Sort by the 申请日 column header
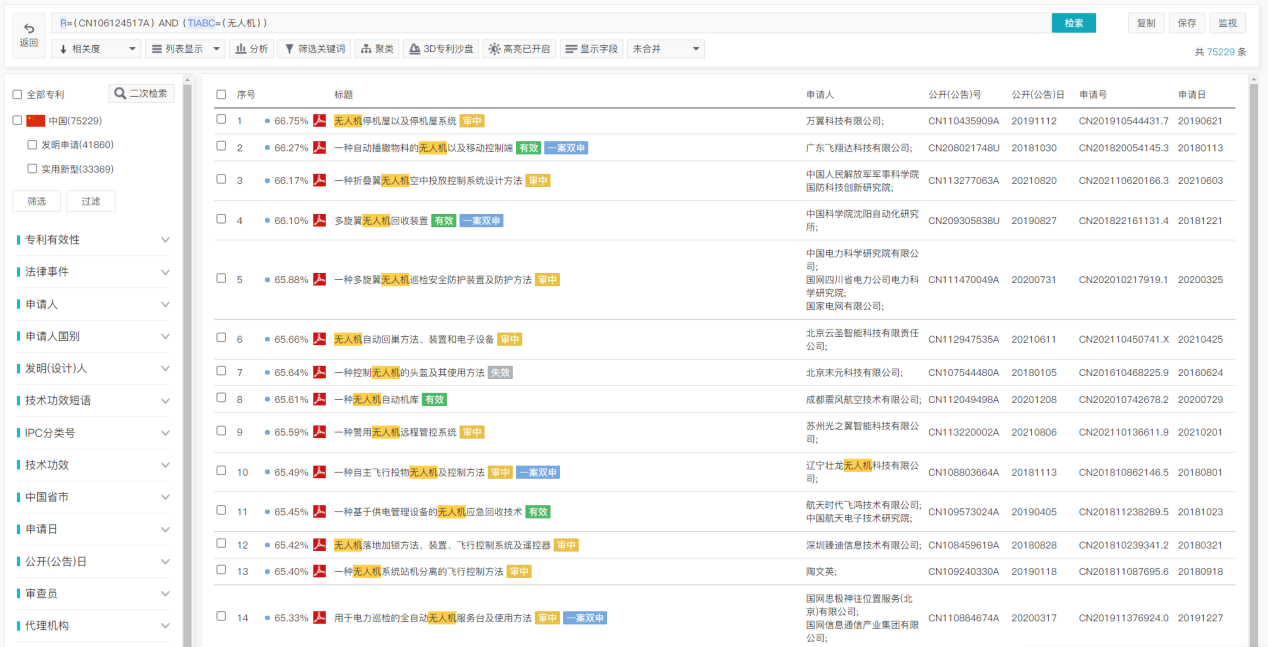The height and width of the screenshot is (647, 1268). [1192, 94]
